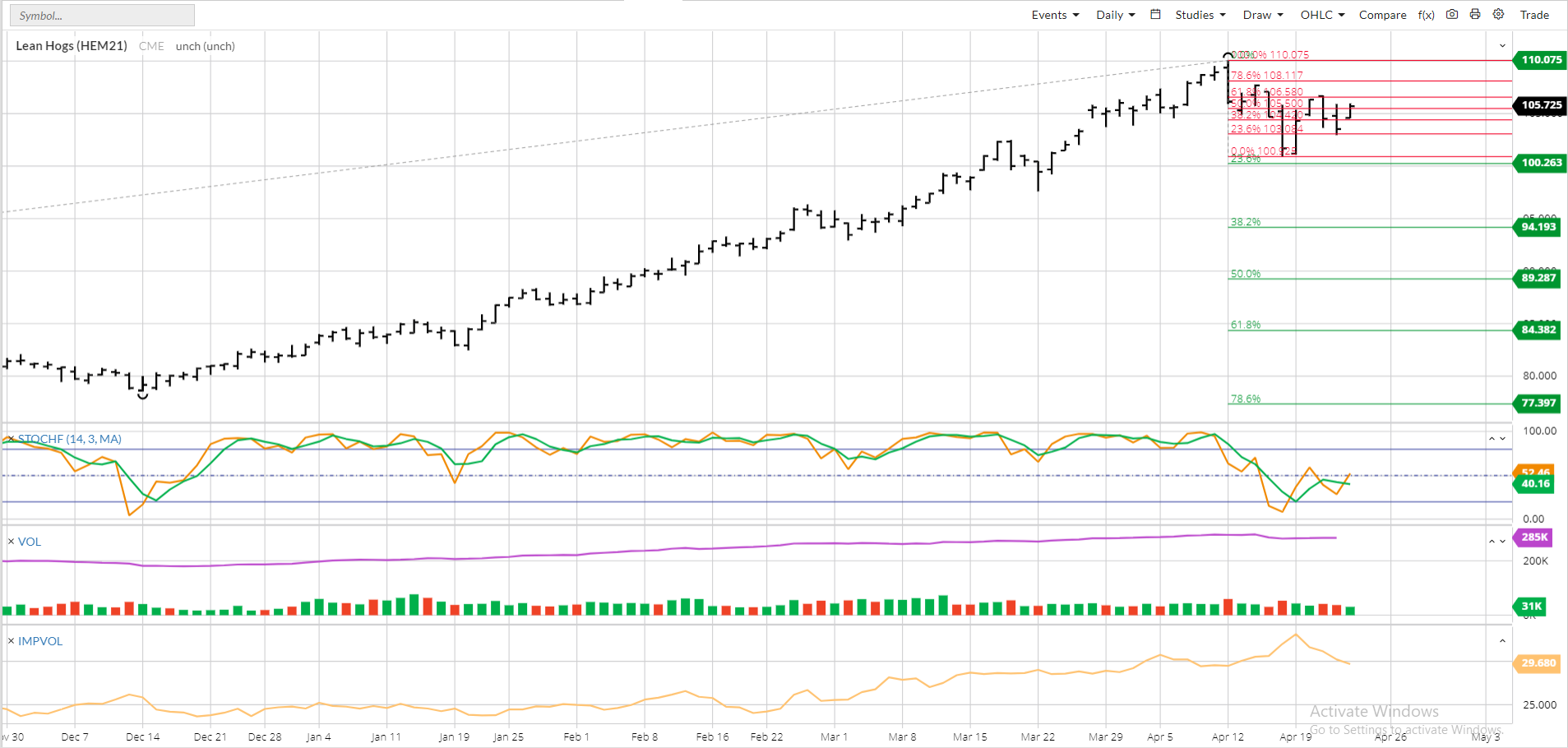1568x748 pixels.
Task: Open the Daily timeframe dropdown
Action: coord(1110,14)
